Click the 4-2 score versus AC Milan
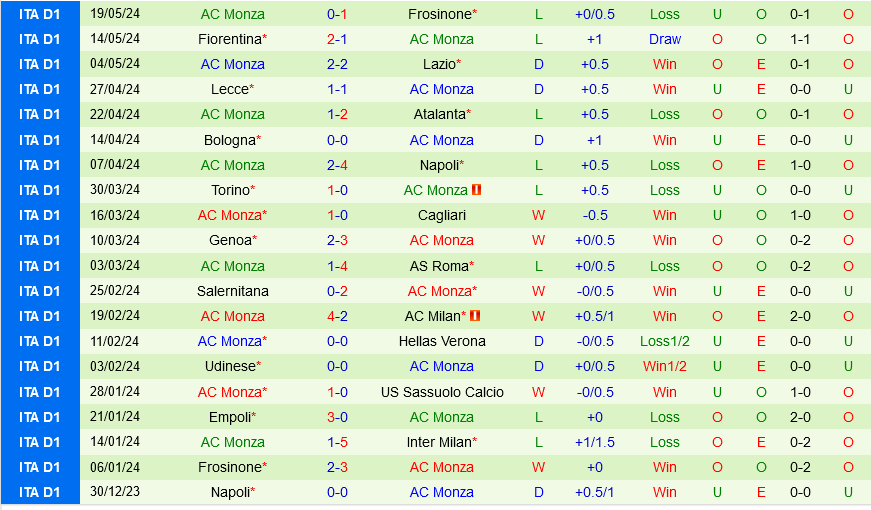The width and height of the screenshot is (871, 510). coord(336,316)
